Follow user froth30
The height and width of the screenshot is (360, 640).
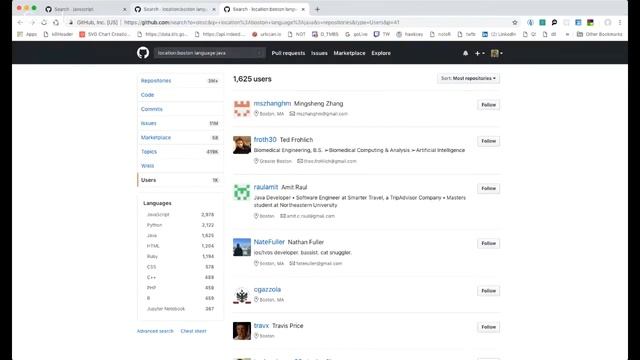coord(488,141)
